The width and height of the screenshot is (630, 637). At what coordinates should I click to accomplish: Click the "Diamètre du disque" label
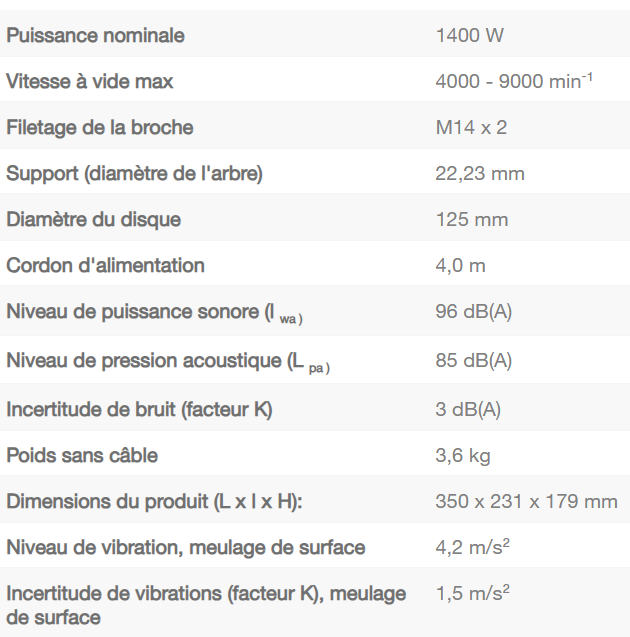[94, 220]
